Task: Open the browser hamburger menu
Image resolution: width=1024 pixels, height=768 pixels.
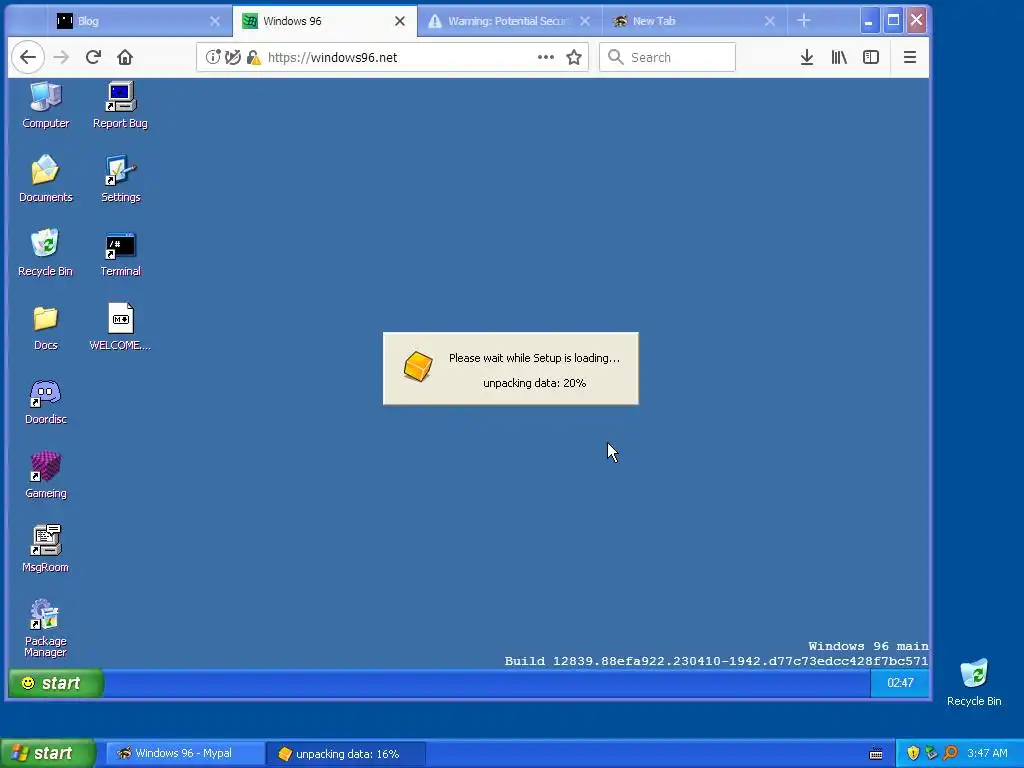Action: 910,57
